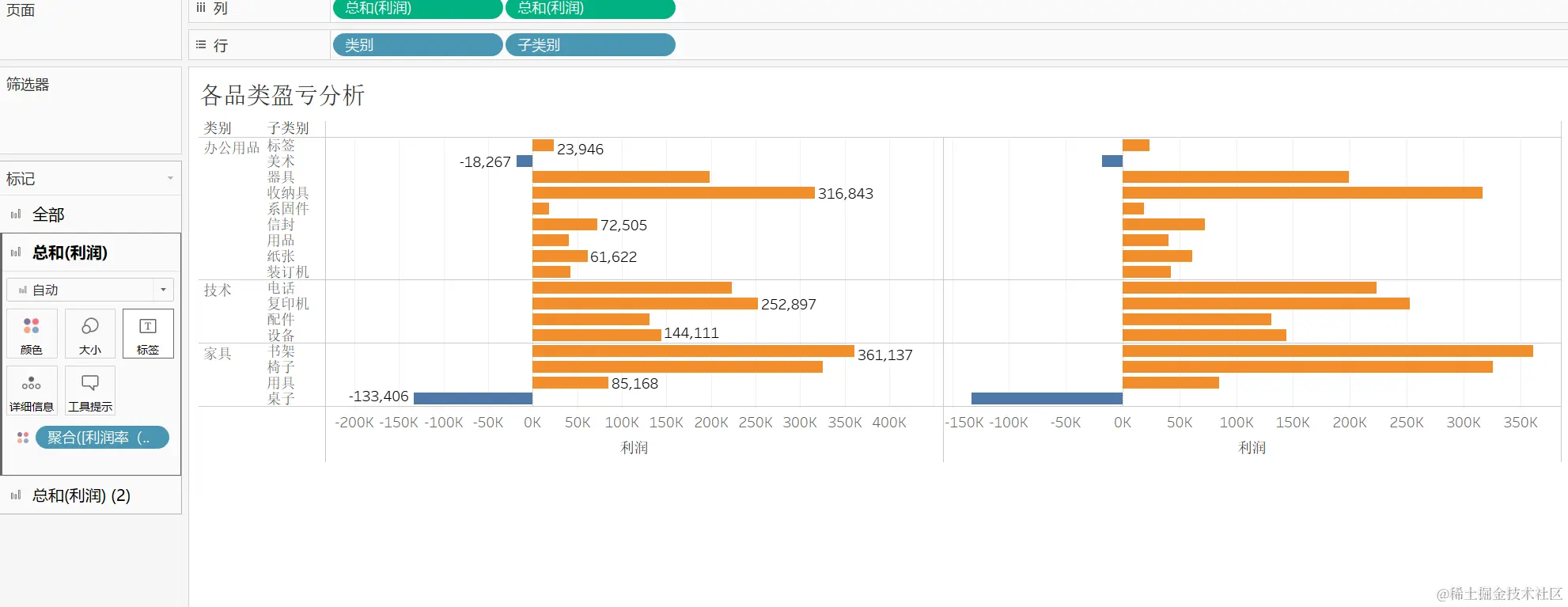Viewport: 1568px width, 607px height.
Task: Click the blue bar labeled -18,267
Action: [x=525, y=161]
